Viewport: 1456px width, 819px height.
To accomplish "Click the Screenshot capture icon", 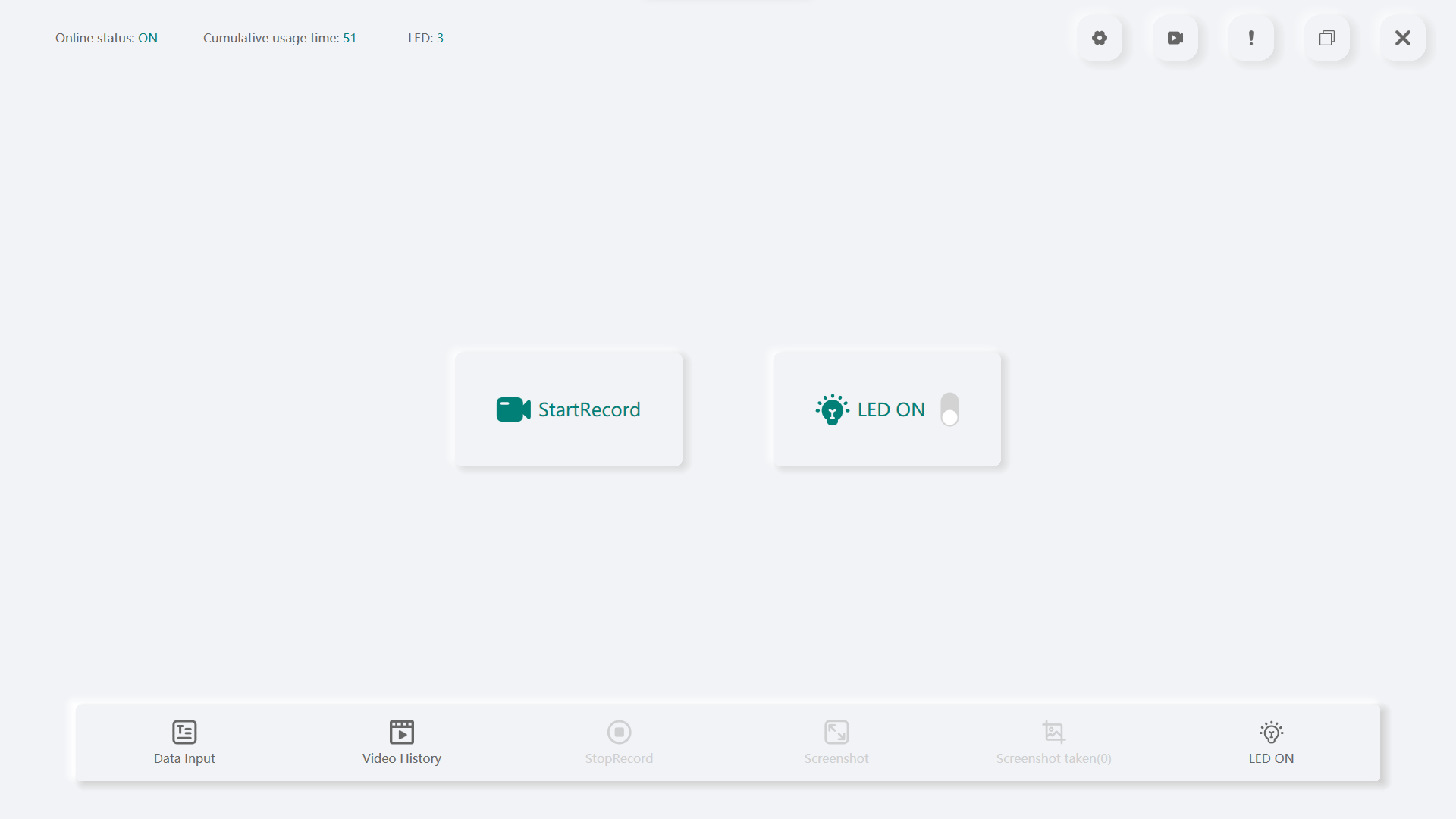I will pyautogui.click(x=836, y=732).
